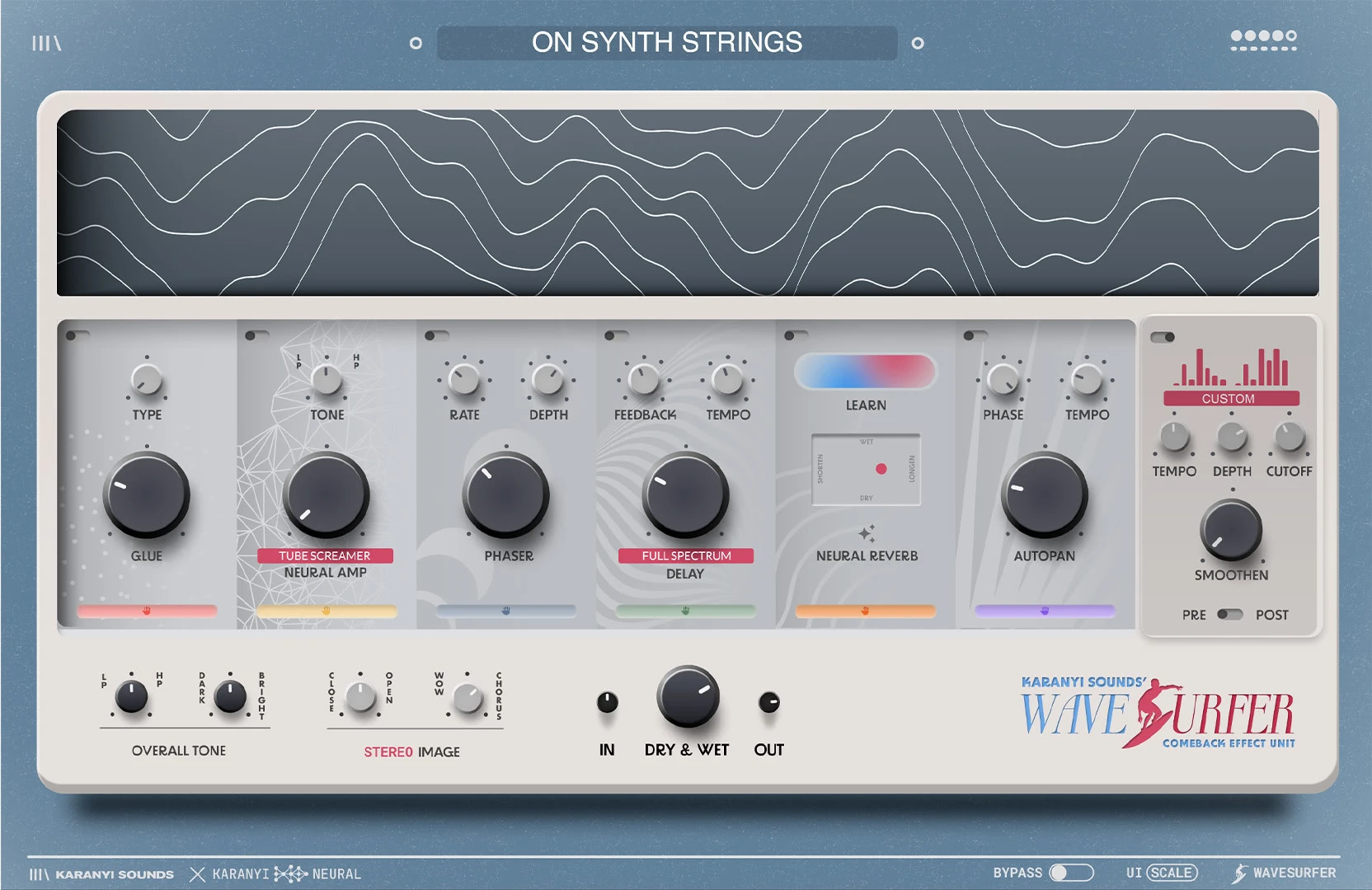Select previous preset with left circle button
Image resolution: width=1372 pixels, height=890 pixels.
pyautogui.click(x=416, y=43)
